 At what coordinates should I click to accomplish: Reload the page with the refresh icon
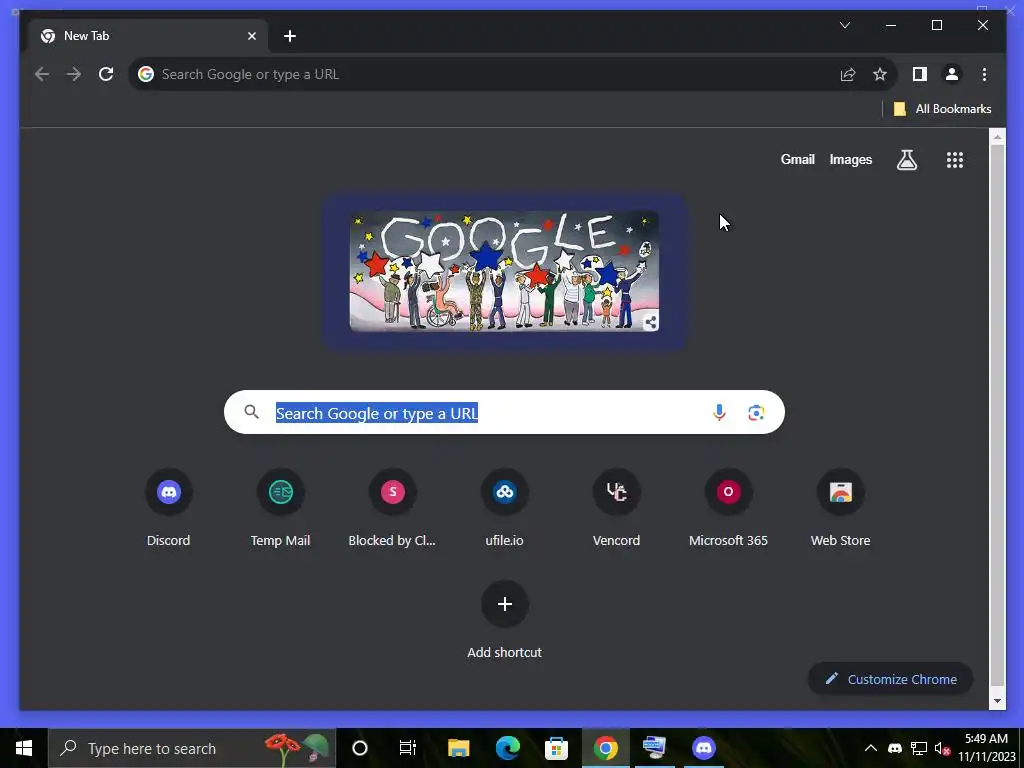106,74
